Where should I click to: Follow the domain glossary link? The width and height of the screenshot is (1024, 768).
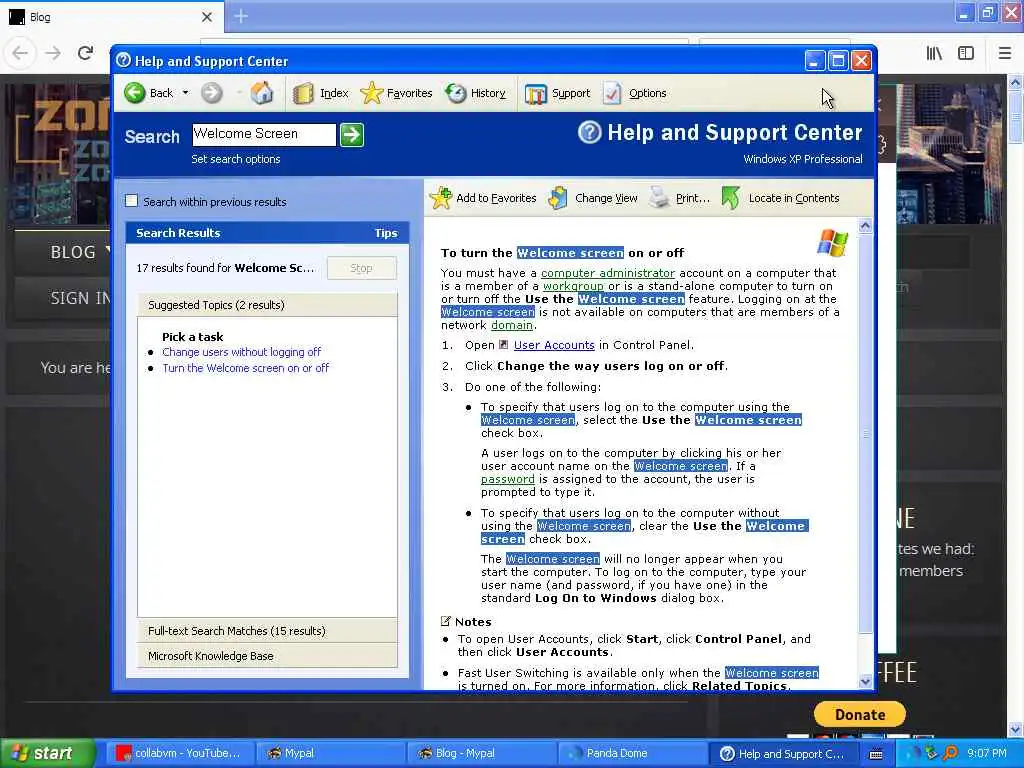click(x=512, y=325)
